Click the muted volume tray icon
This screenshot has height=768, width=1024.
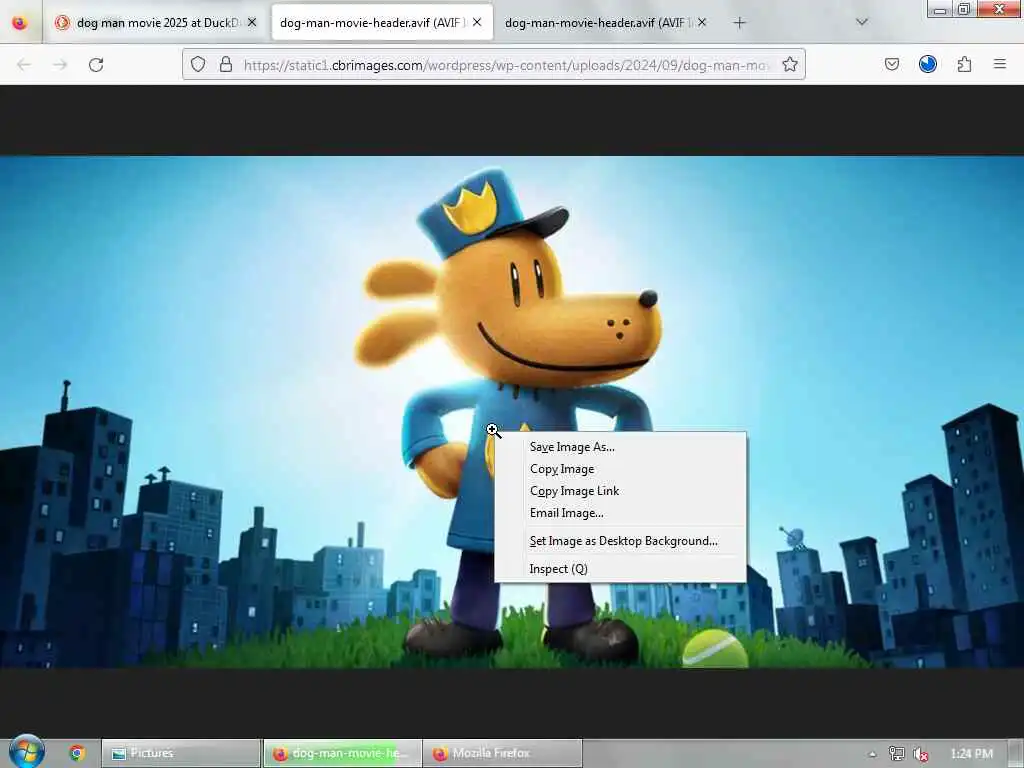(921, 754)
